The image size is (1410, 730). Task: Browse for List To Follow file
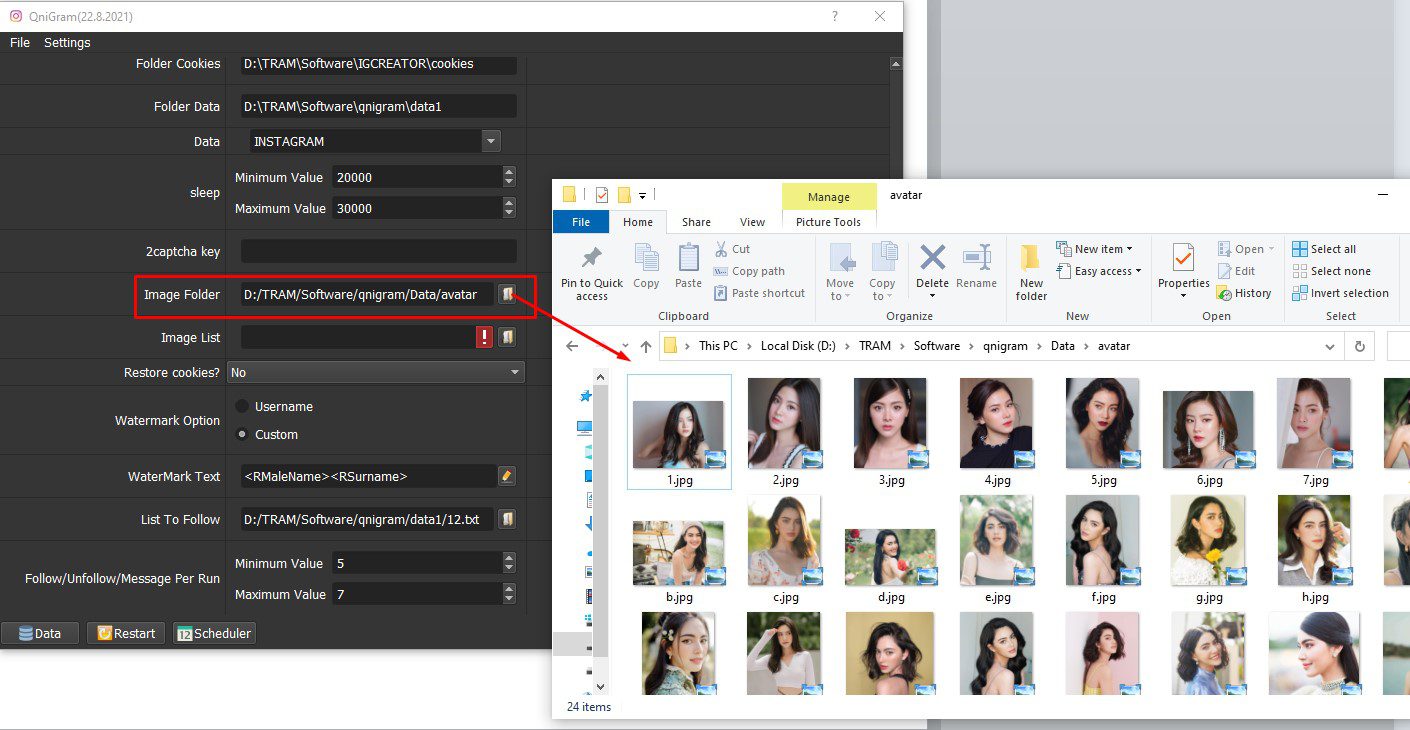[x=507, y=519]
